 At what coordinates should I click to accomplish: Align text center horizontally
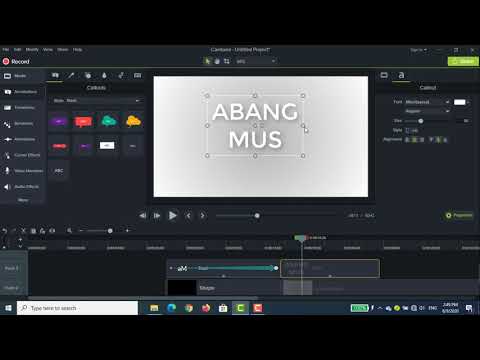pos(415,140)
